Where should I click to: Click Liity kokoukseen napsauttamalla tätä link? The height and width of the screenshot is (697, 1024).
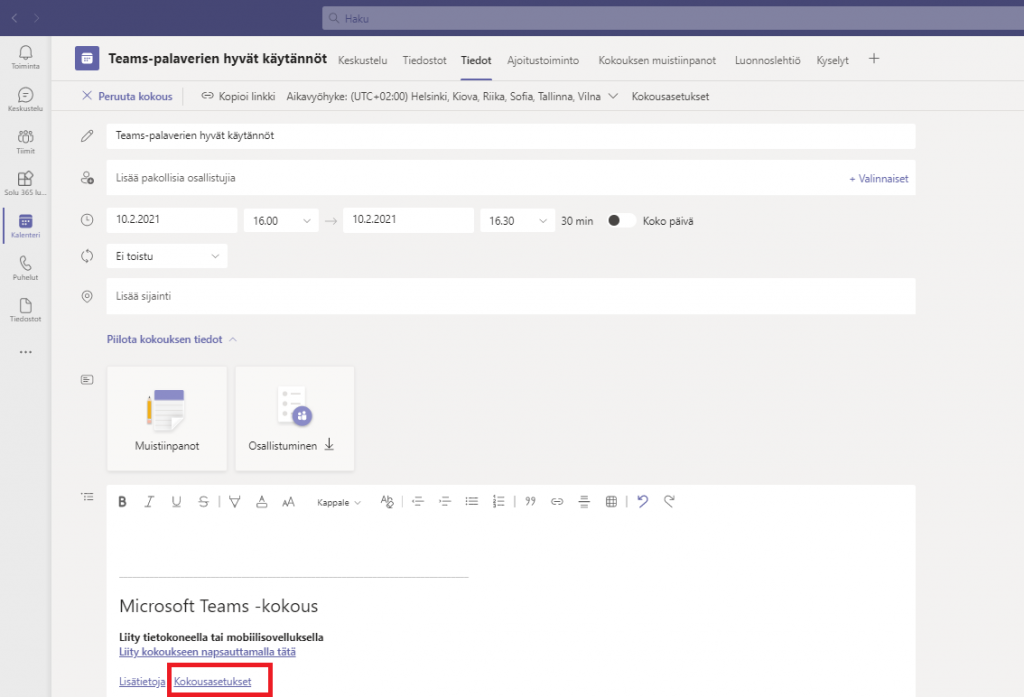(x=207, y=652)
